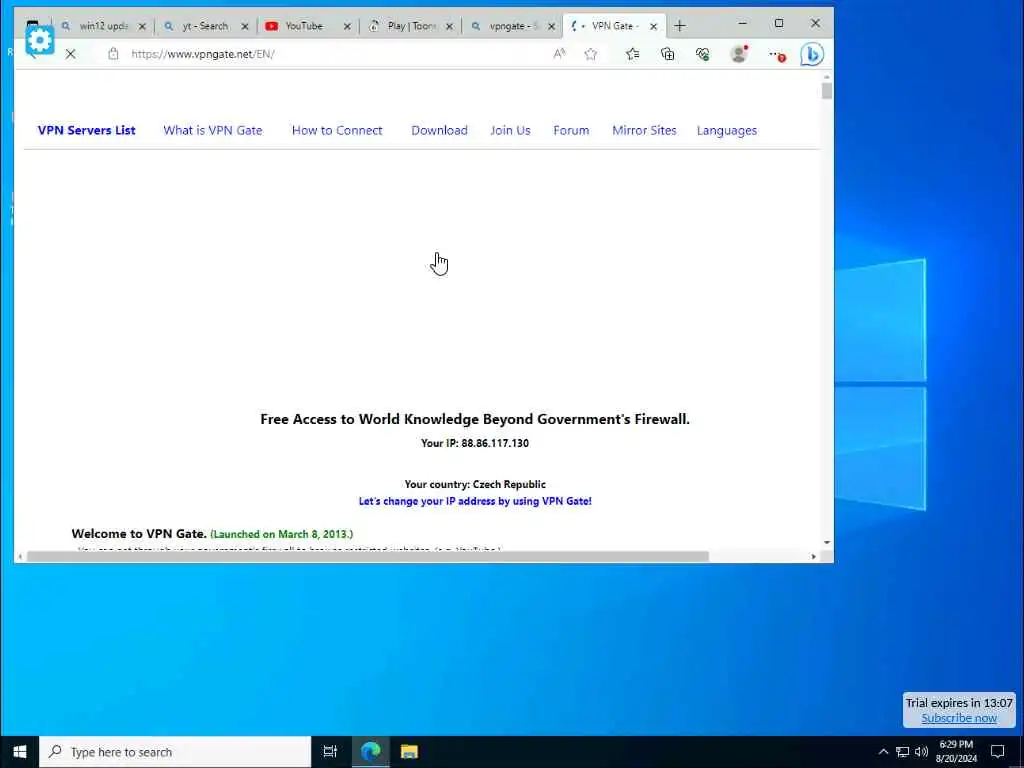Open notification center icon
The height and width of the screenshot is (768, 1024).
pos(997,752)
